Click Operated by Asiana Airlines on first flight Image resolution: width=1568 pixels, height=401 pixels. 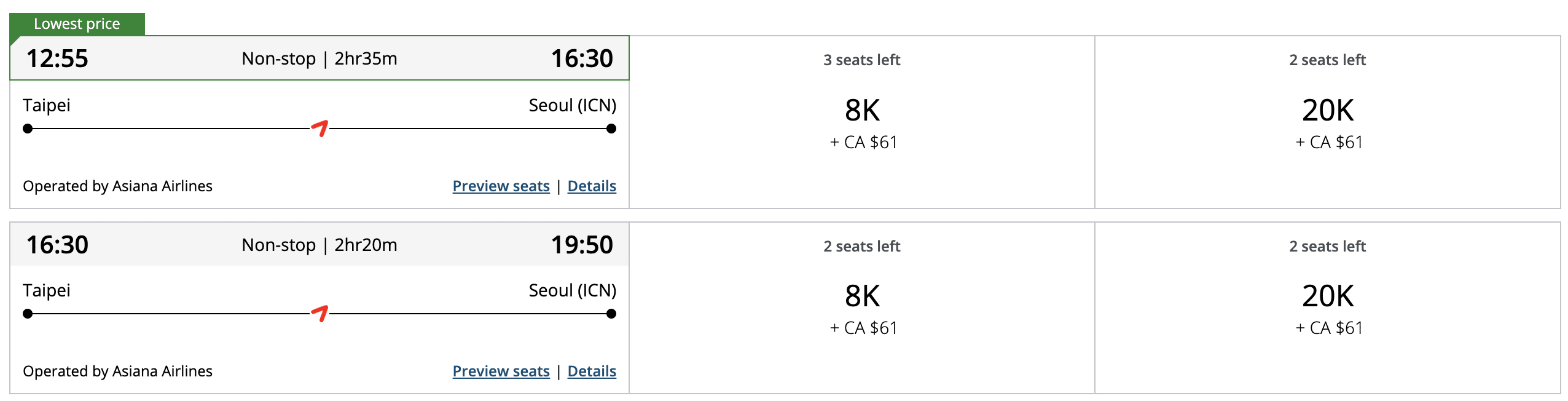tap(117, 186)
